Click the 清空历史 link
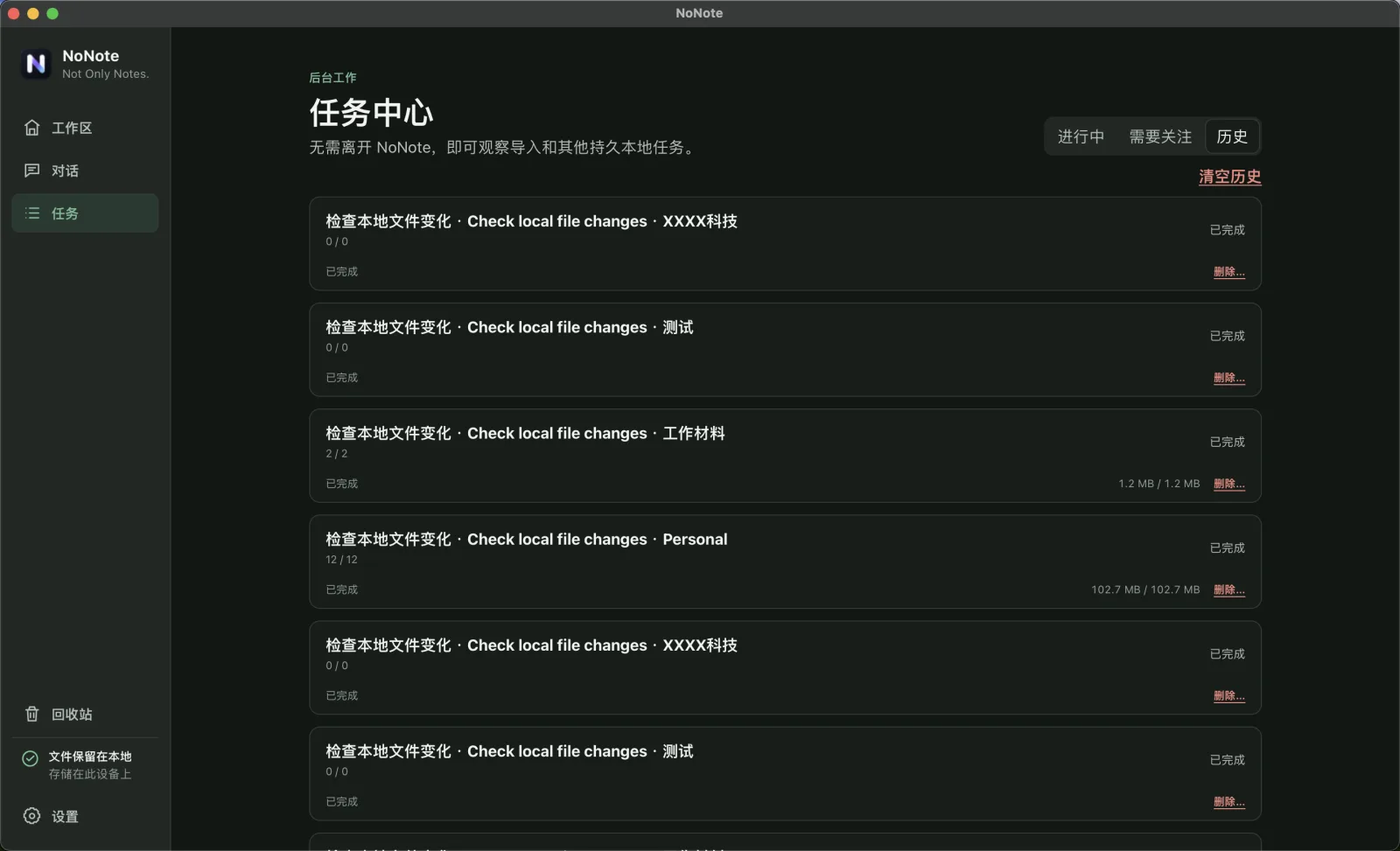The height and width of the screenshot is (851, 1400). click(1229, 177)
